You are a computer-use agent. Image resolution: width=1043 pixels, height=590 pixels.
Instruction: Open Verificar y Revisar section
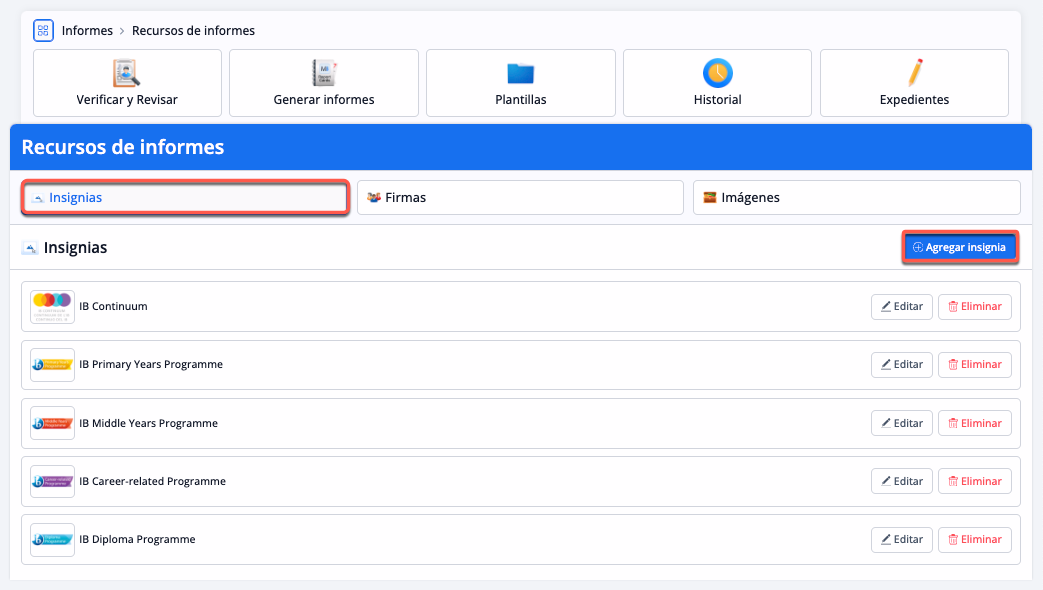tap(127, 83)
